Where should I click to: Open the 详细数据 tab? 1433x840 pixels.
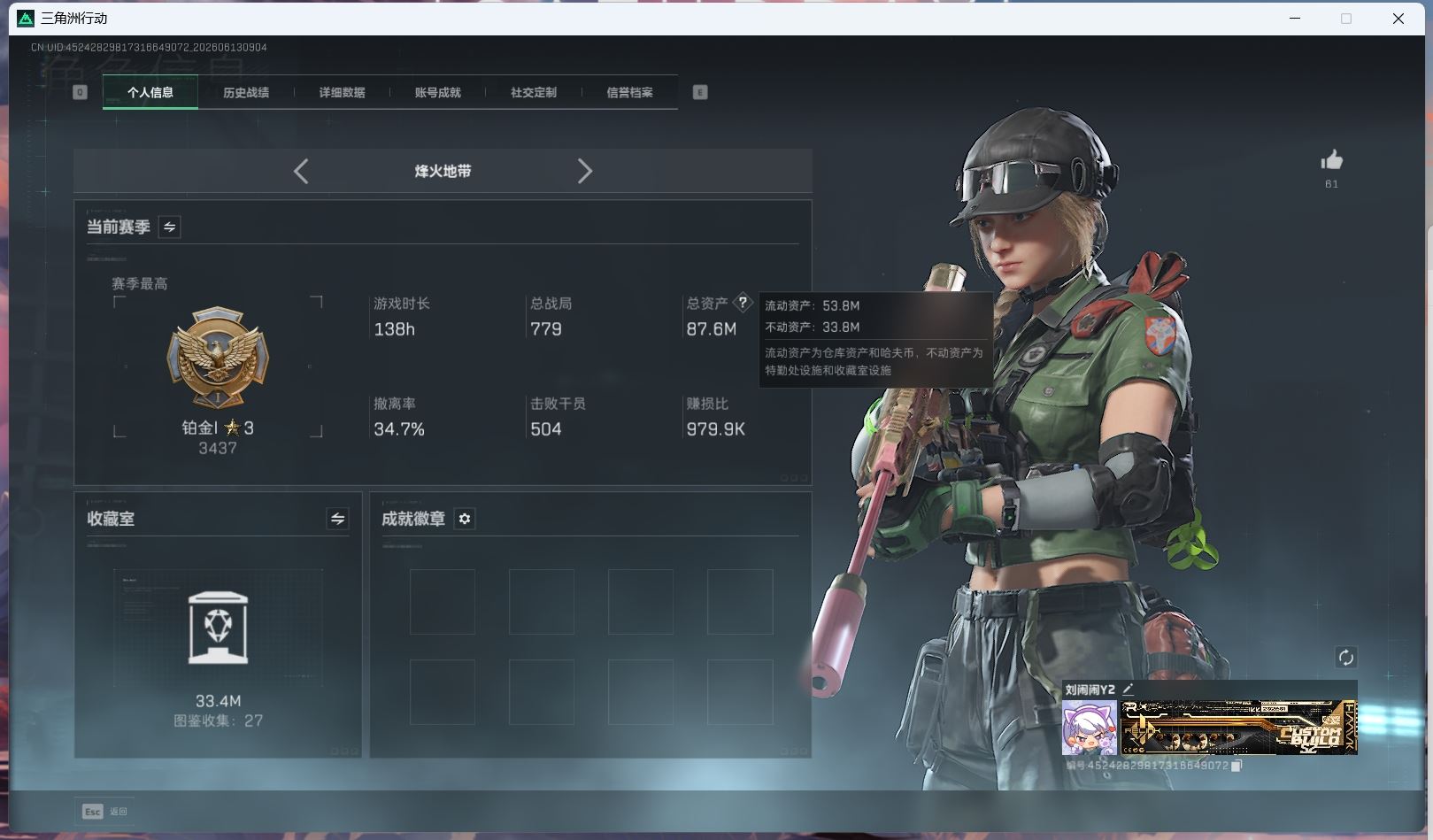342,92
